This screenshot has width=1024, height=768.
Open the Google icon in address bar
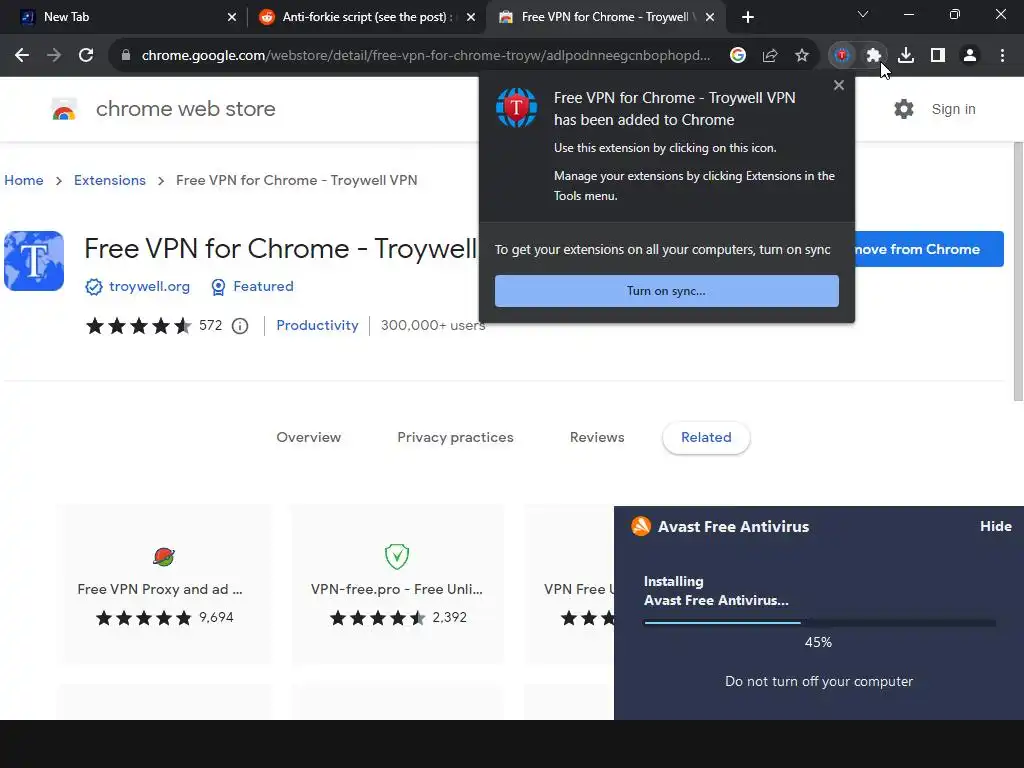click(738, 56)
